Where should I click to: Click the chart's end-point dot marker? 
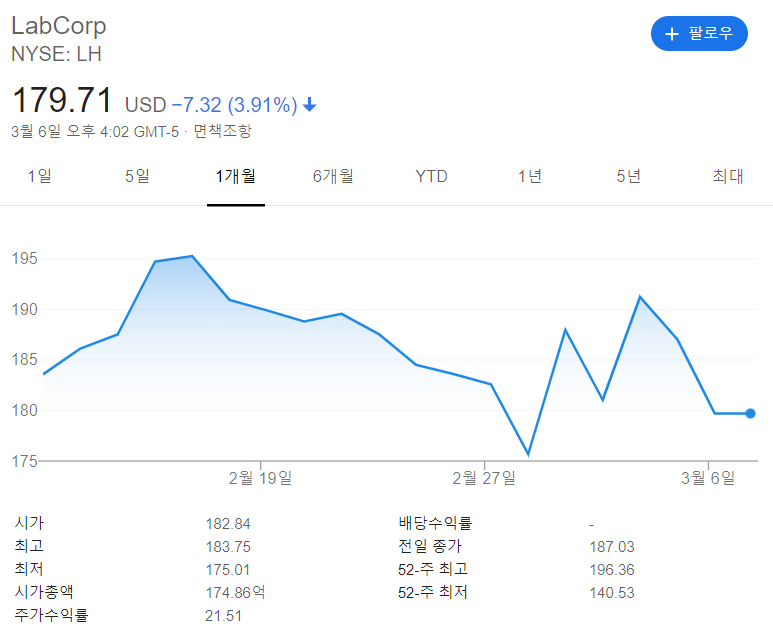750,413
